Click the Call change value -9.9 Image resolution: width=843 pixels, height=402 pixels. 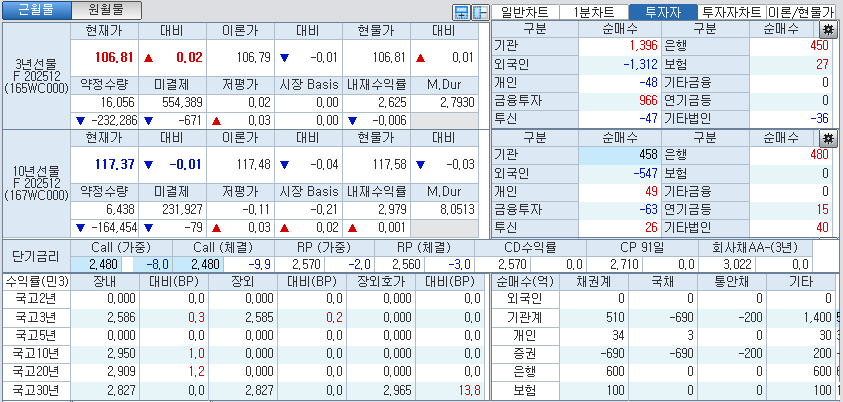(262, 264)
